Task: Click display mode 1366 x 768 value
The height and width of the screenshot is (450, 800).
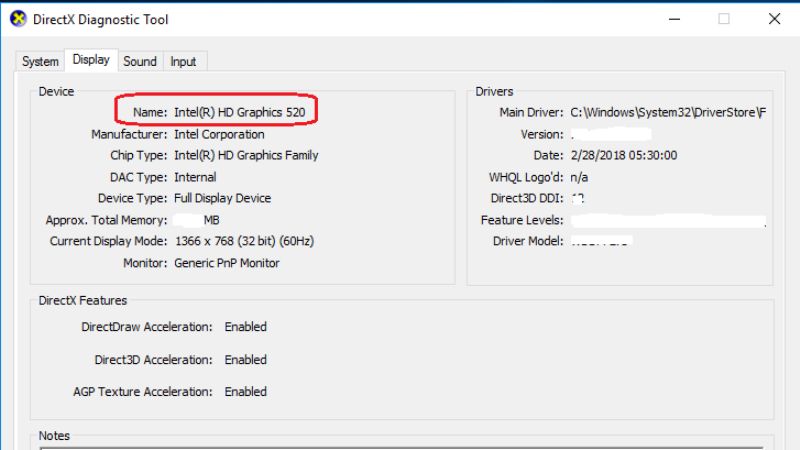Action: (244, 241)
